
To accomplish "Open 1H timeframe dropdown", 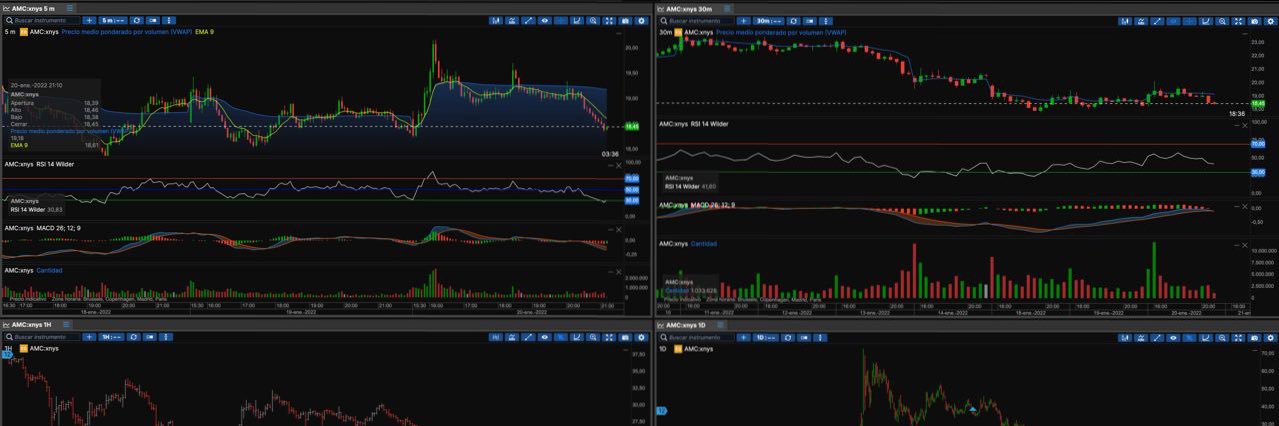I will (112, 337).
